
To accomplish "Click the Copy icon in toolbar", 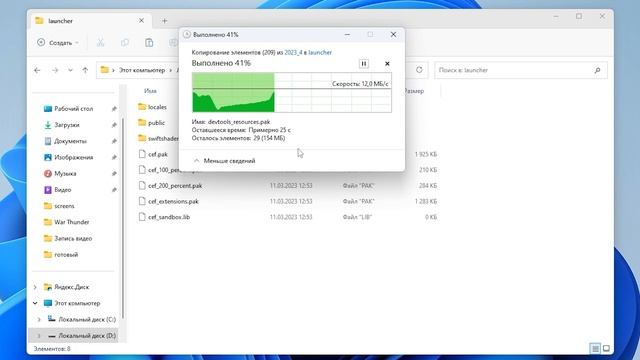I will (x=125, y=42).
